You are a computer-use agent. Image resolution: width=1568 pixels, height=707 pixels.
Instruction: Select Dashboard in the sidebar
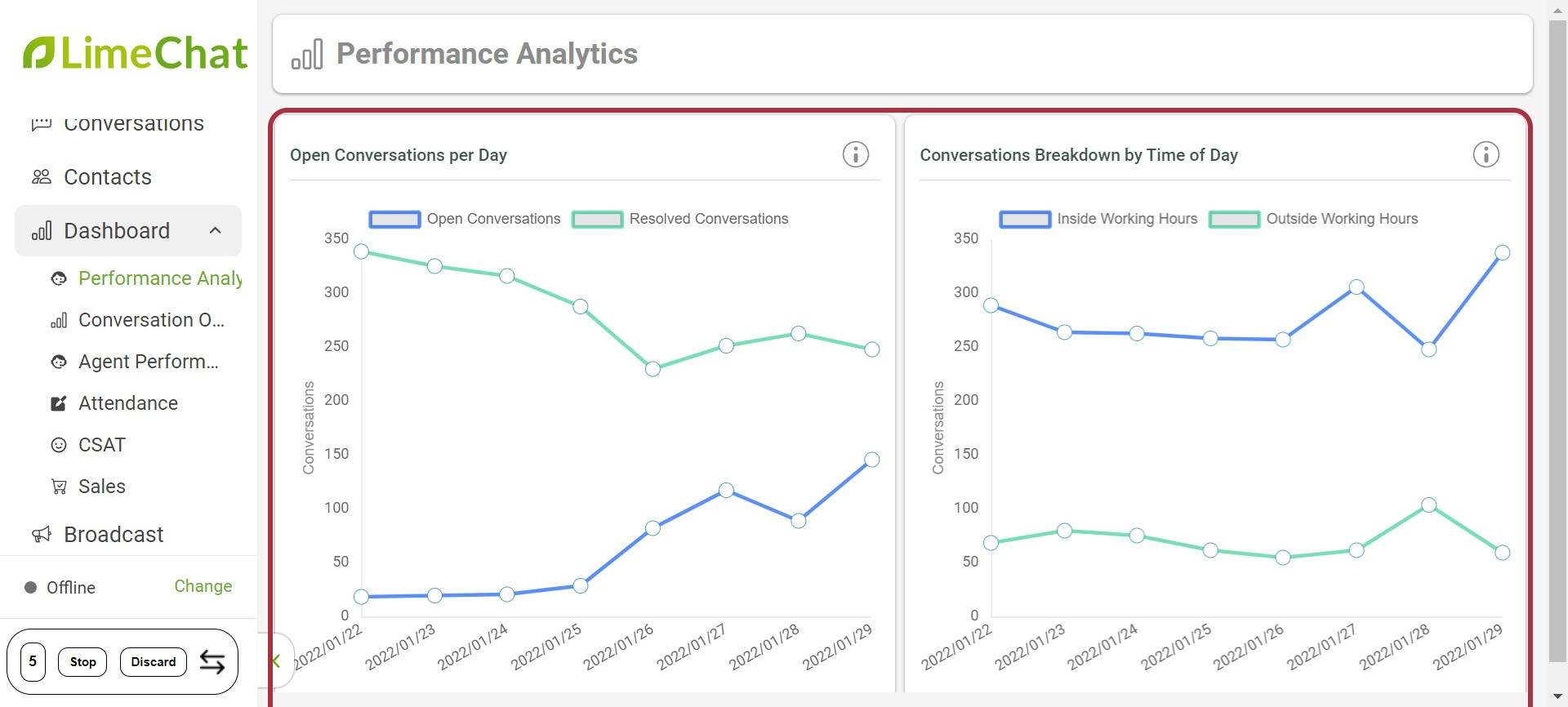pos(128,231)
